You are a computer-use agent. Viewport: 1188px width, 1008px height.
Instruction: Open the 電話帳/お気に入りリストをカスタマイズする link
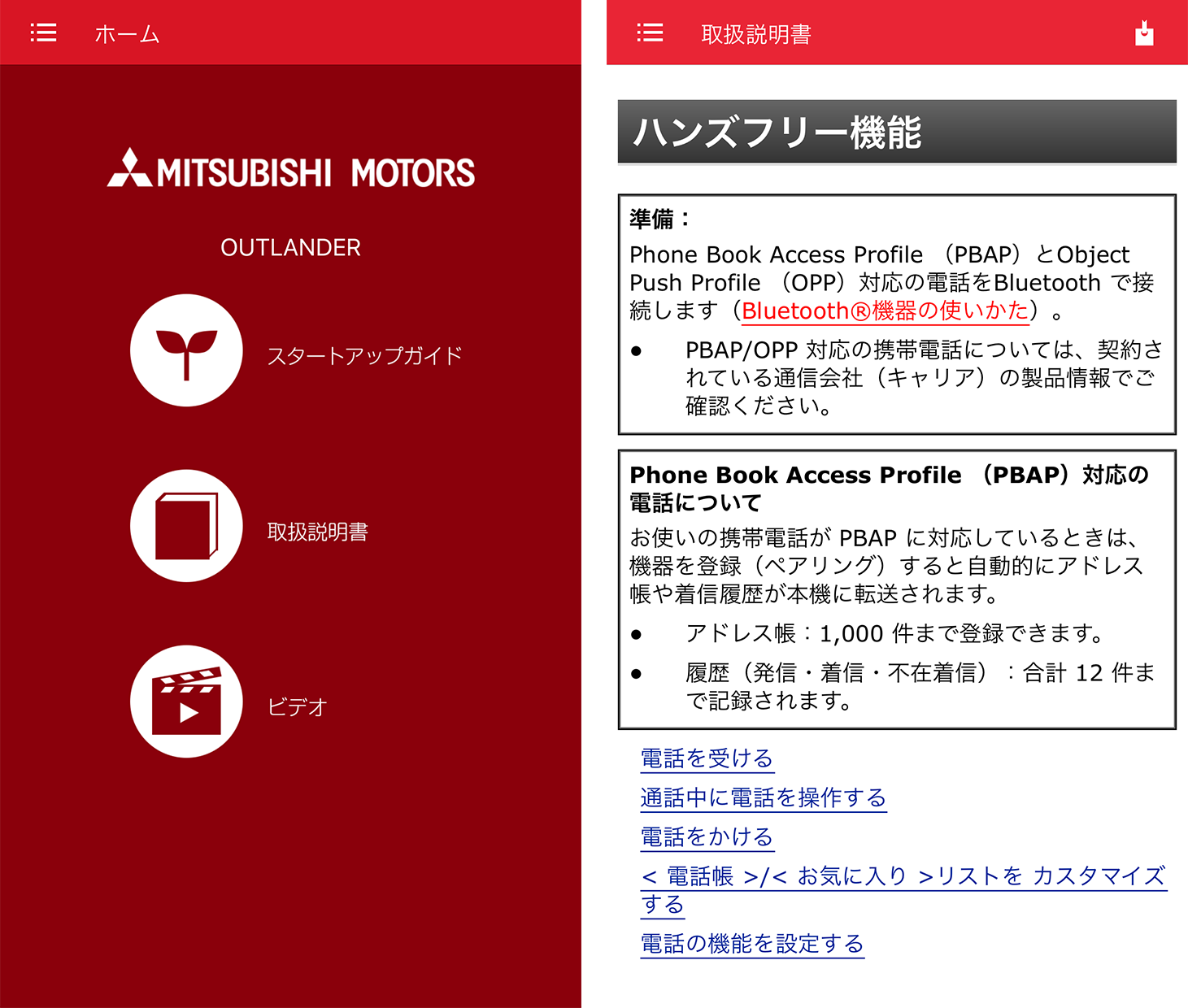click(x=903, y=889)
